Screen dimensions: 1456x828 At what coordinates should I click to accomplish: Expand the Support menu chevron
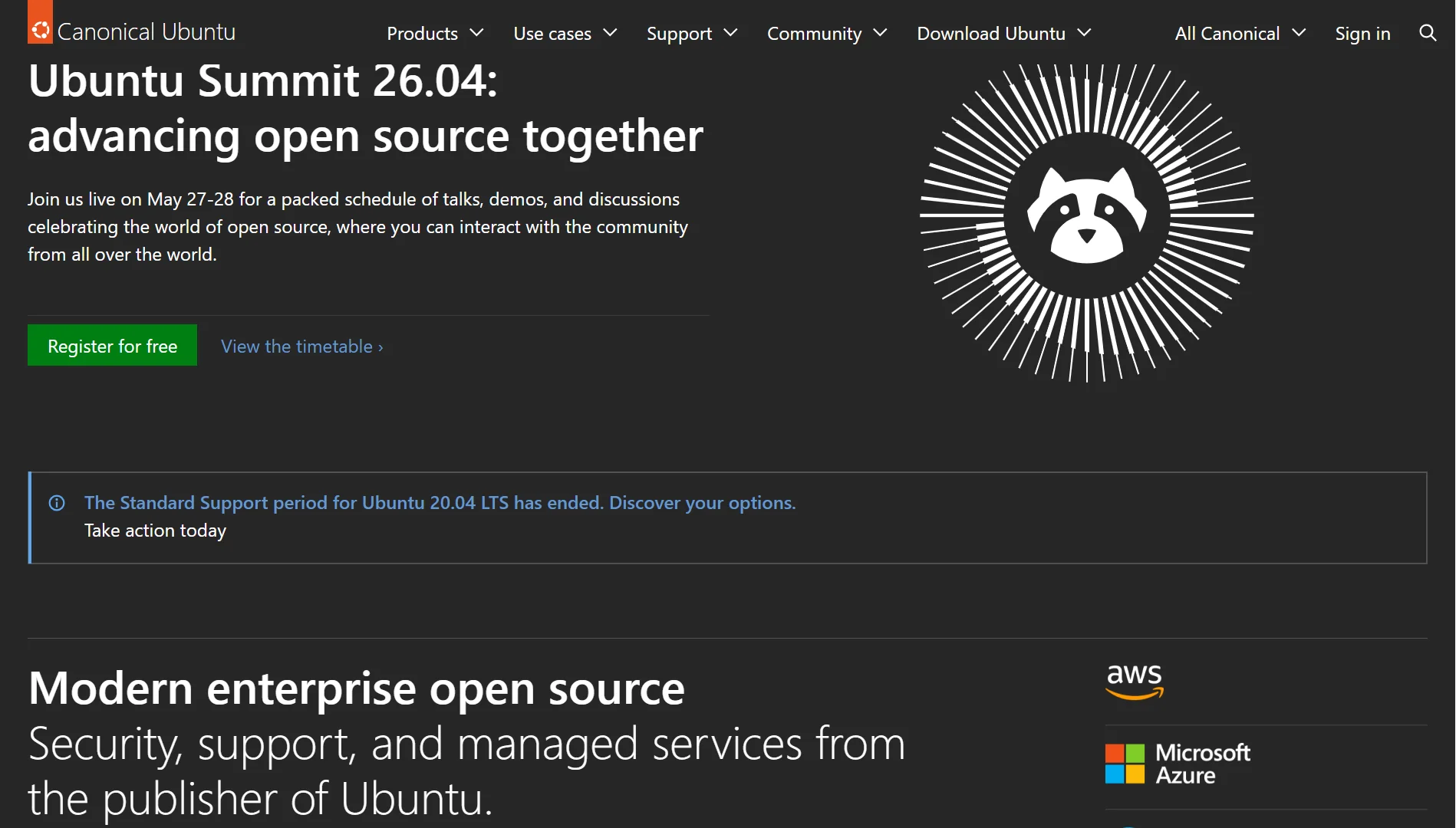pyautogui.click(x=730, y=33)
